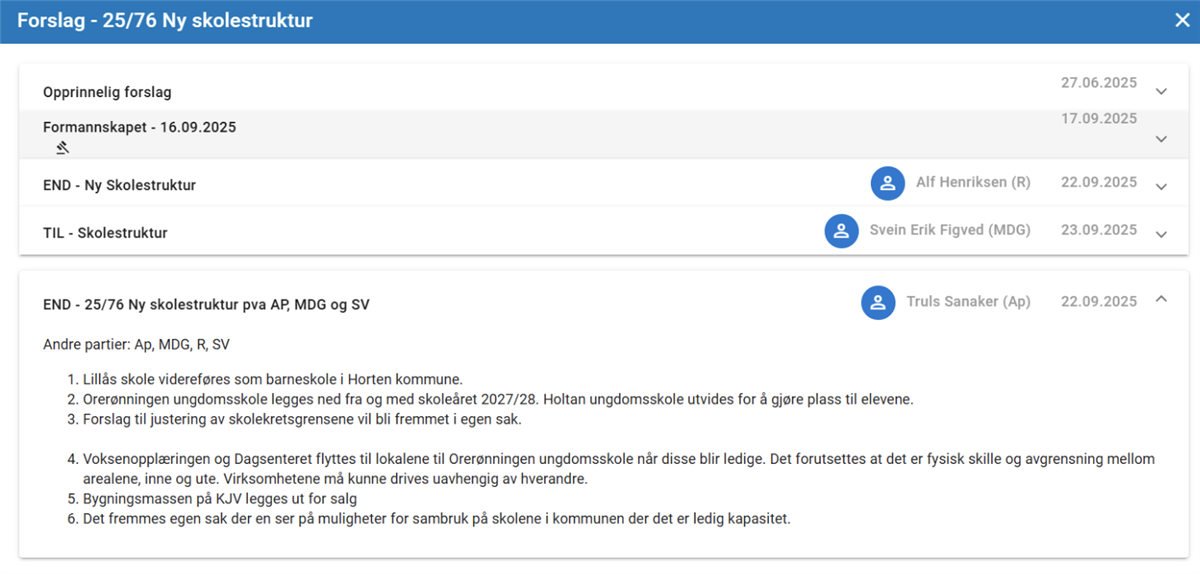
Task: Open the Opprinnelig forslag row title
Action: pos(107,92)
